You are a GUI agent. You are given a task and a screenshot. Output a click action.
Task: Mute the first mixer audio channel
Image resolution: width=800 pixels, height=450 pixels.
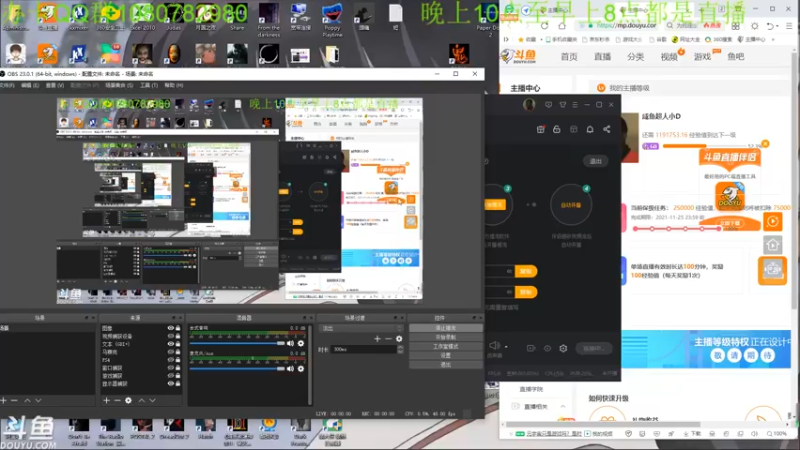click(x=290, y=343)
